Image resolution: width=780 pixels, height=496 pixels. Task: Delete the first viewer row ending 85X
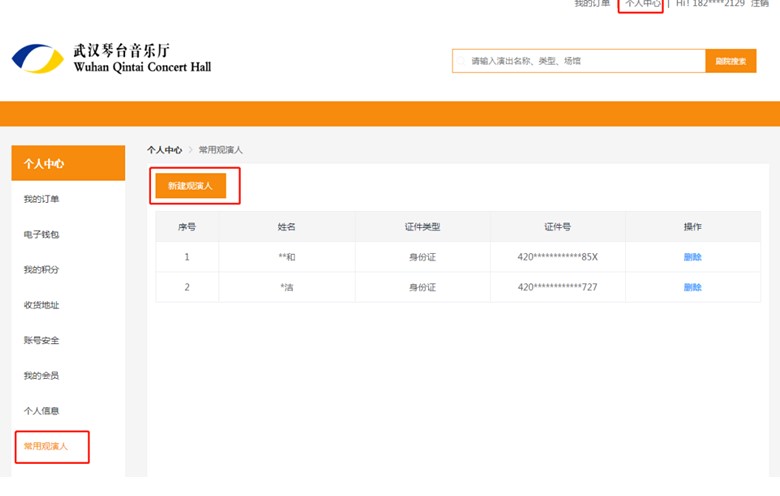(x=692, y=257)
